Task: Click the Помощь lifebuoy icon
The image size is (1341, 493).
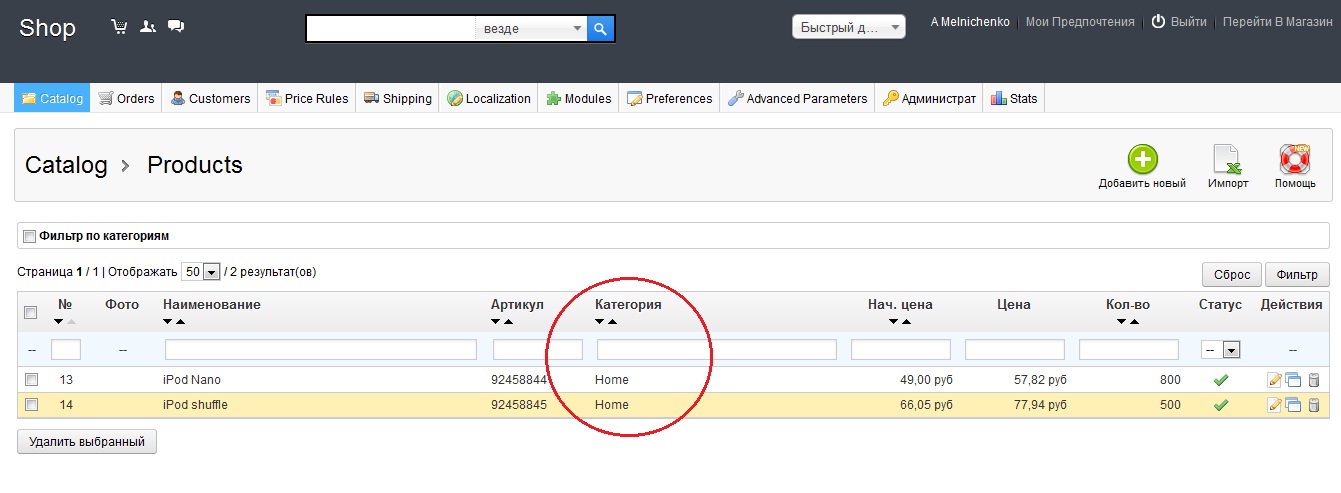Action: pyautogui.click(x=1295, y=159)
